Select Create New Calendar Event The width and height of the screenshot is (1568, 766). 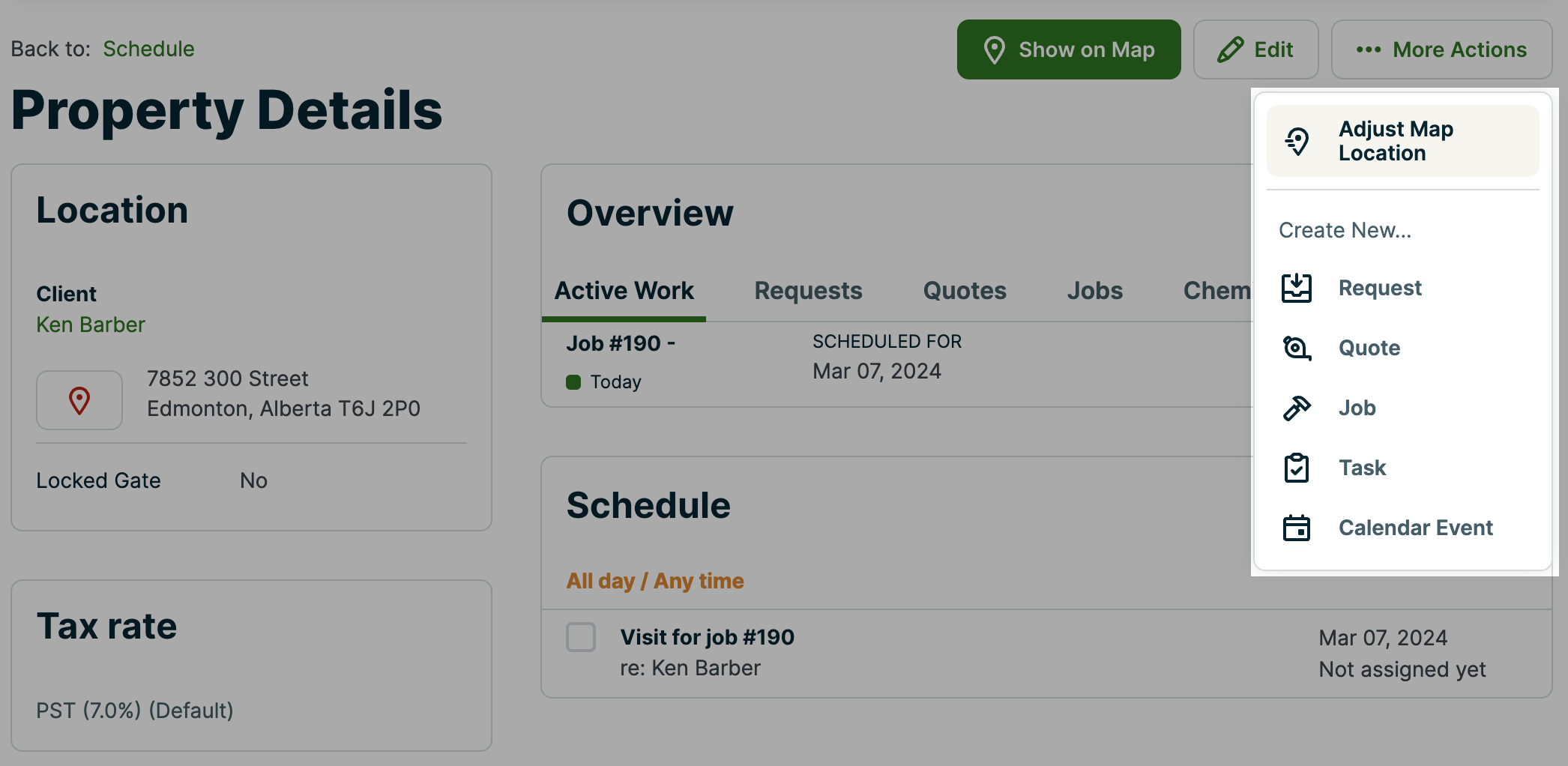pyautogui.click(x=1415, y=527)
